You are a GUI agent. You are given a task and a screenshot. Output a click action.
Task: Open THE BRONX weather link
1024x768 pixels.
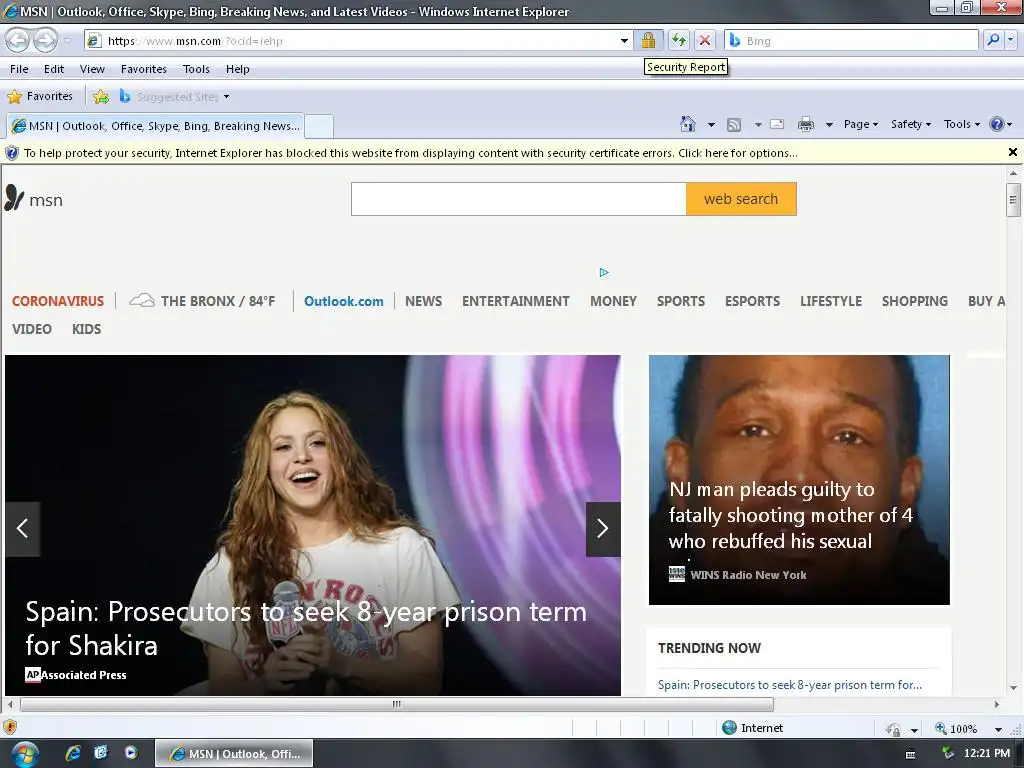tap(202, 301)
